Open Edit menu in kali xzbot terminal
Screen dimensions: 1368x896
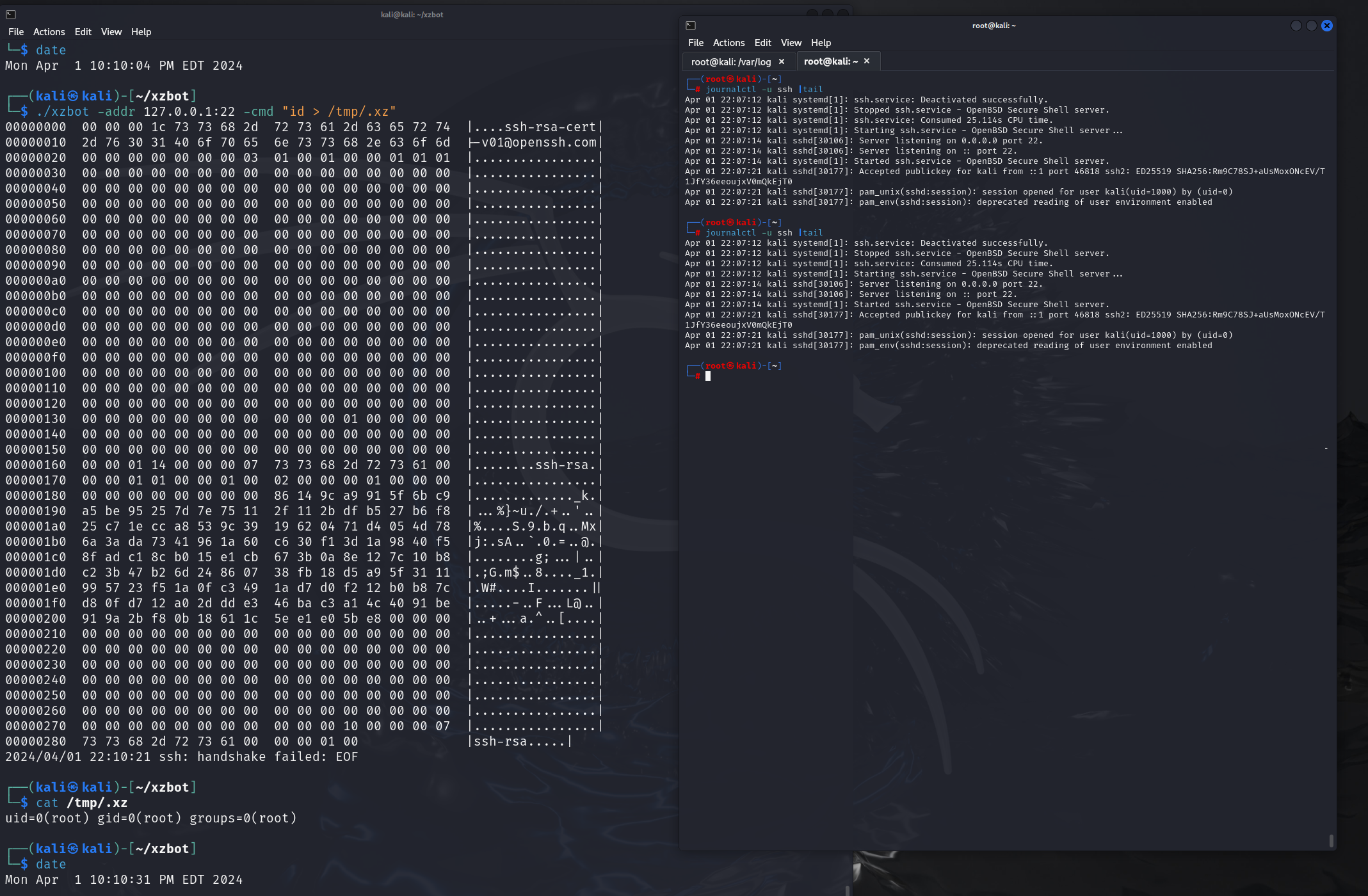[83, 32]
